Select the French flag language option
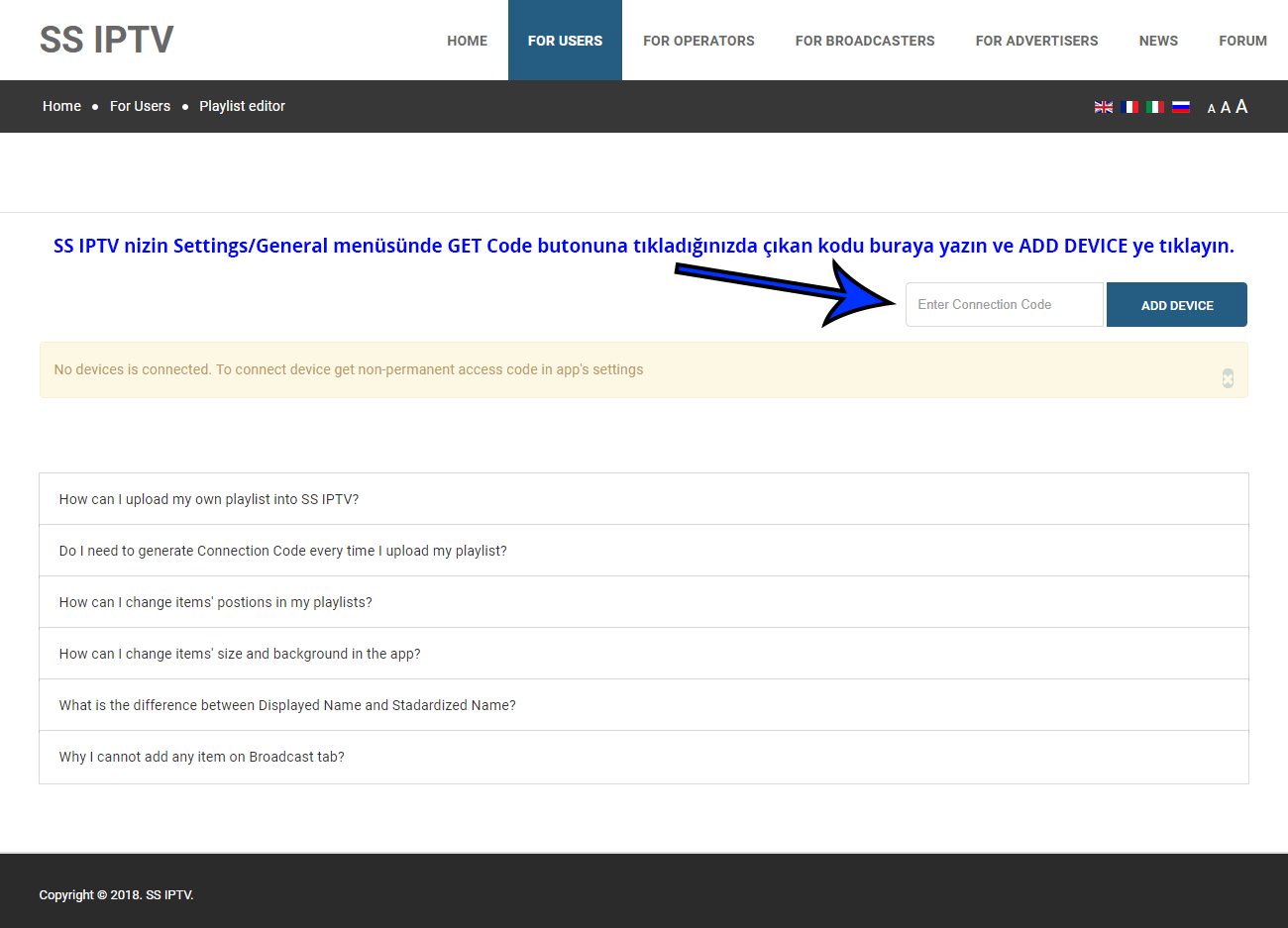 (x=1129, y=107)
